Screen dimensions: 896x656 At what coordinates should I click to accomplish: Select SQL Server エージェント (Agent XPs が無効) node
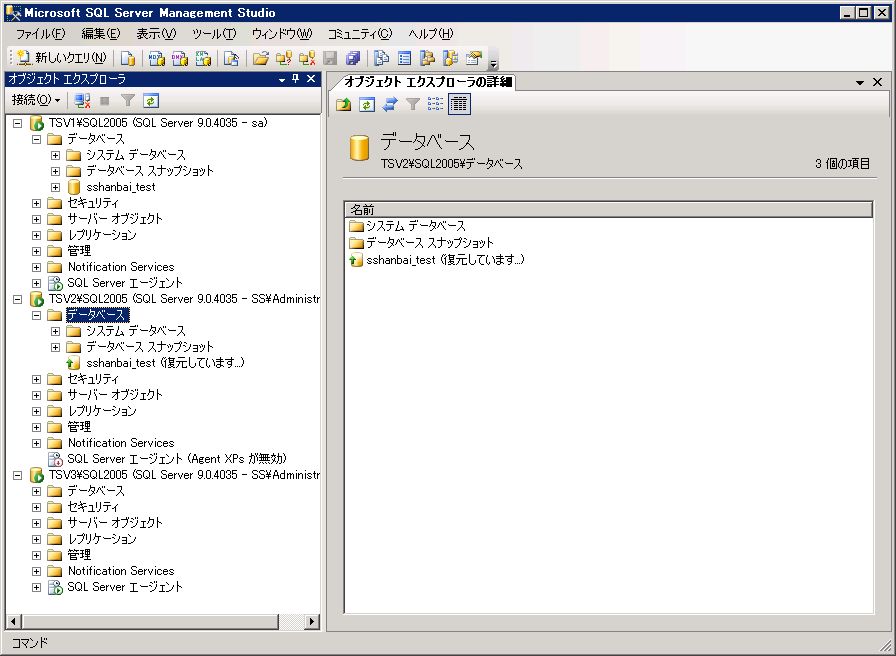[177, 459]
